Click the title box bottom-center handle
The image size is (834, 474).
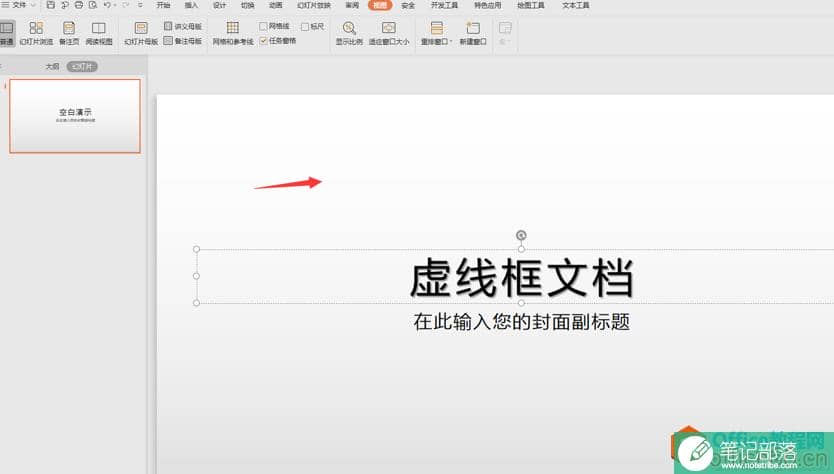(521, 303)
